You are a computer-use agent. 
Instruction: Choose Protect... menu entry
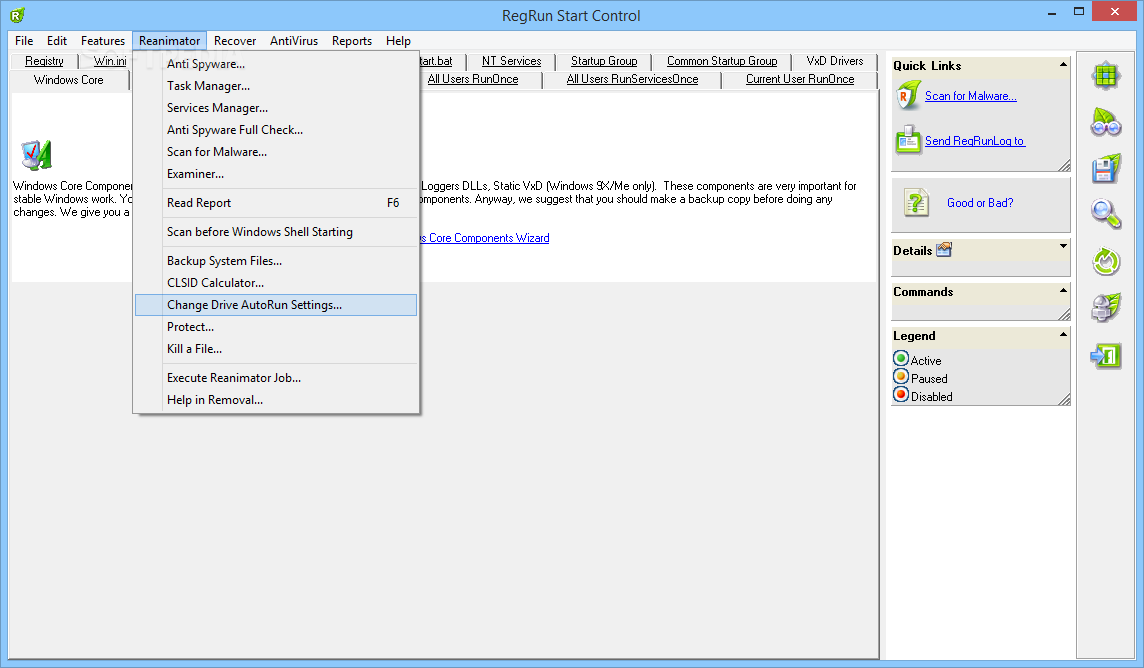(x=276, y=327)
